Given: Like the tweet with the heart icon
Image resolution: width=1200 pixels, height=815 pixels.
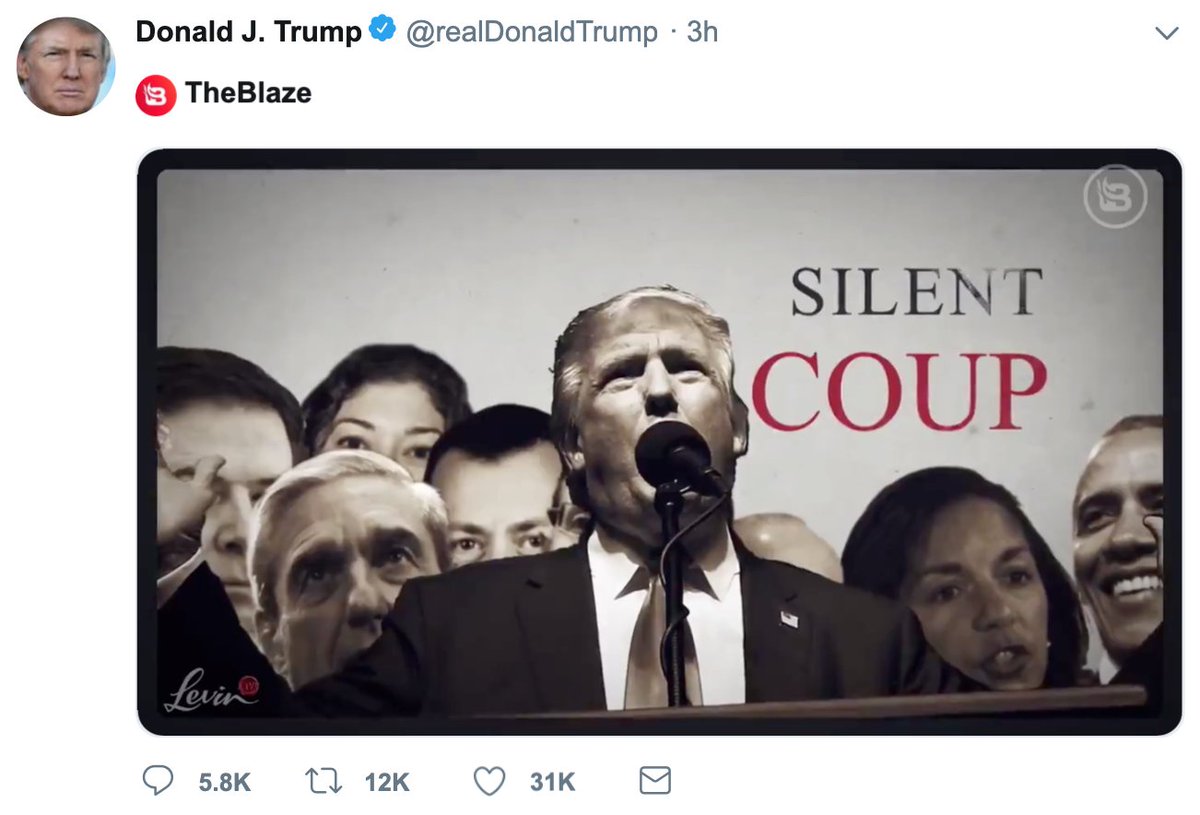Looking at the screenshot, I should (x=489, y=781).
